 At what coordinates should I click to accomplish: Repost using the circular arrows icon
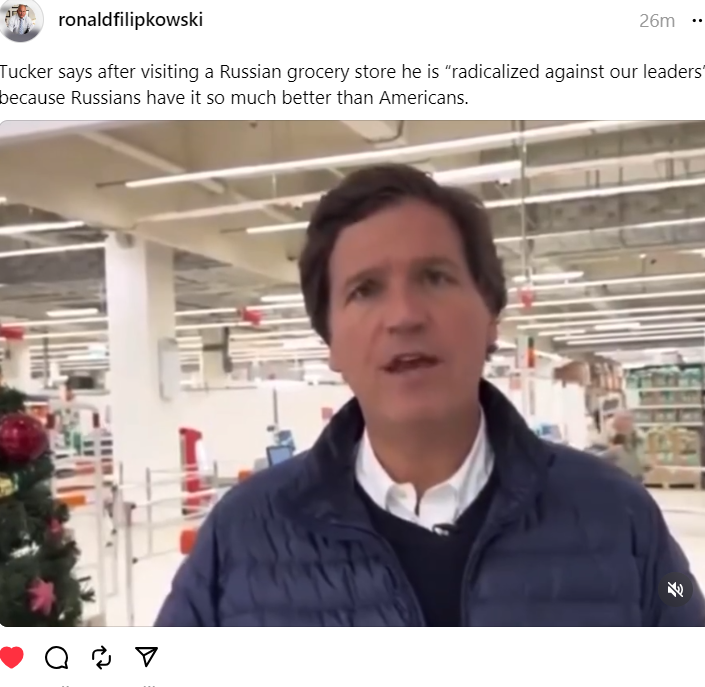[x=101, y=657]
